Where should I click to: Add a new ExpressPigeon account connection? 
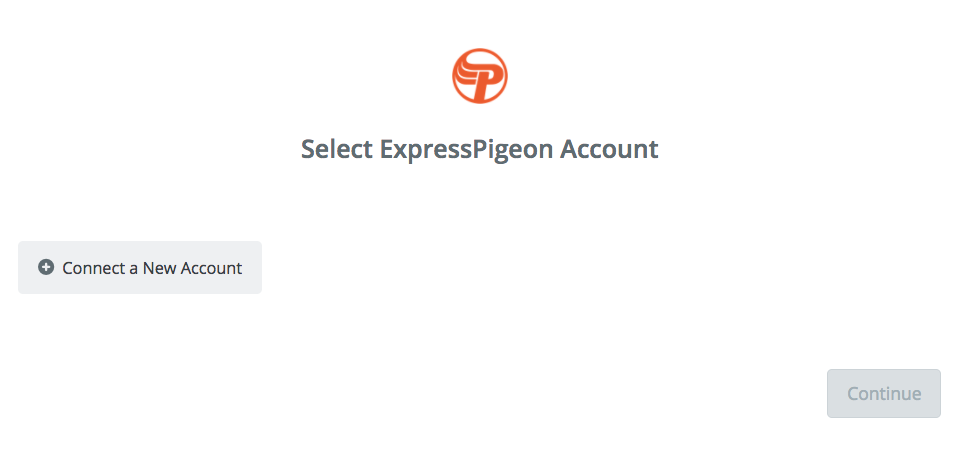coord(140,267)
